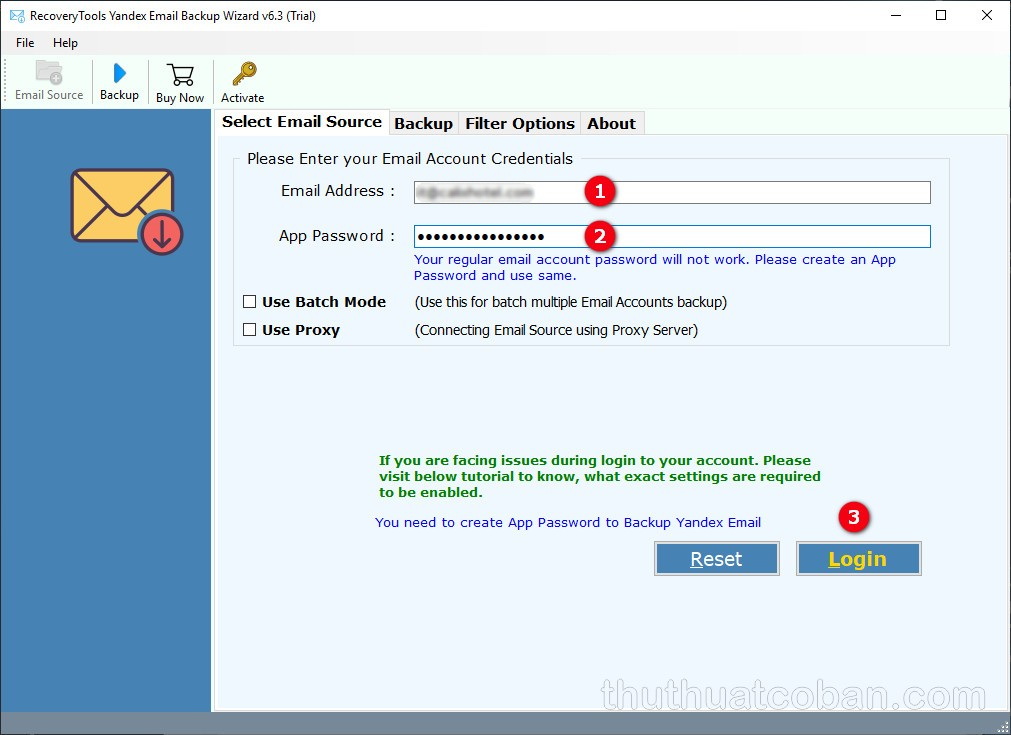The height and width of the screenshot is (735, 1011).
Task: Switch to the Backup tab
Action: pos(423,123)
